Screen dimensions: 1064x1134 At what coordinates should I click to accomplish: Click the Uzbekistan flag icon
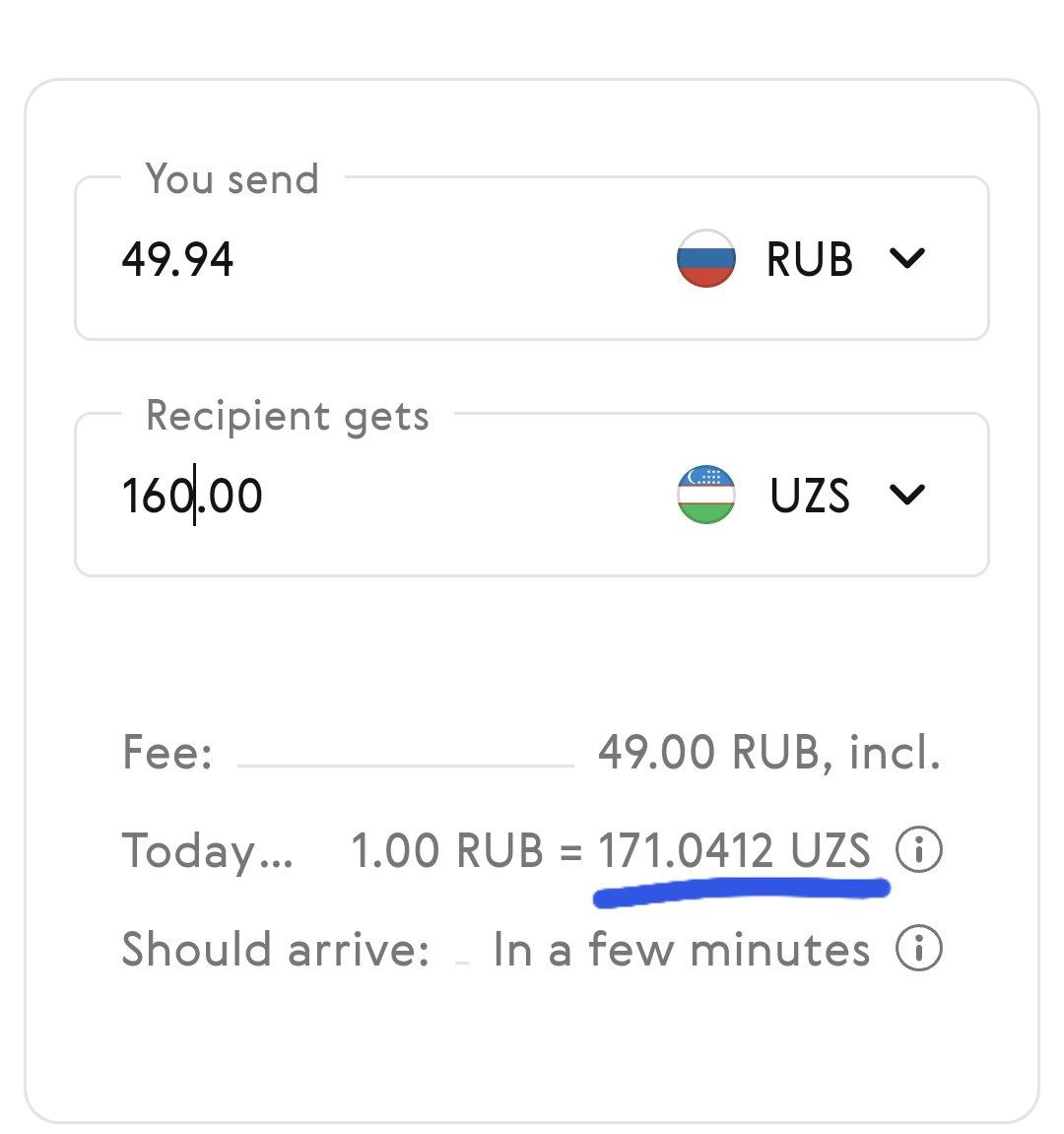click(705, 495)
